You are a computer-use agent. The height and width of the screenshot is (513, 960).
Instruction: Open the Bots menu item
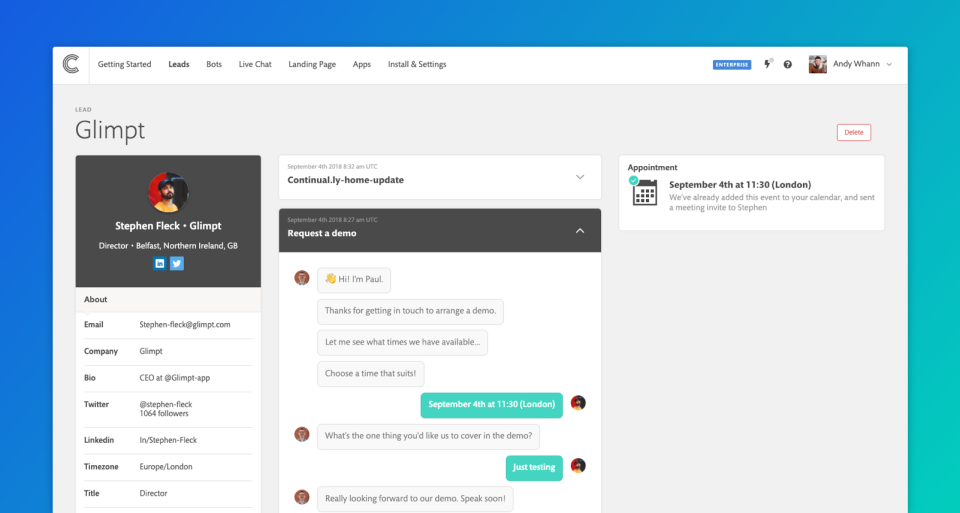point(214,64)
